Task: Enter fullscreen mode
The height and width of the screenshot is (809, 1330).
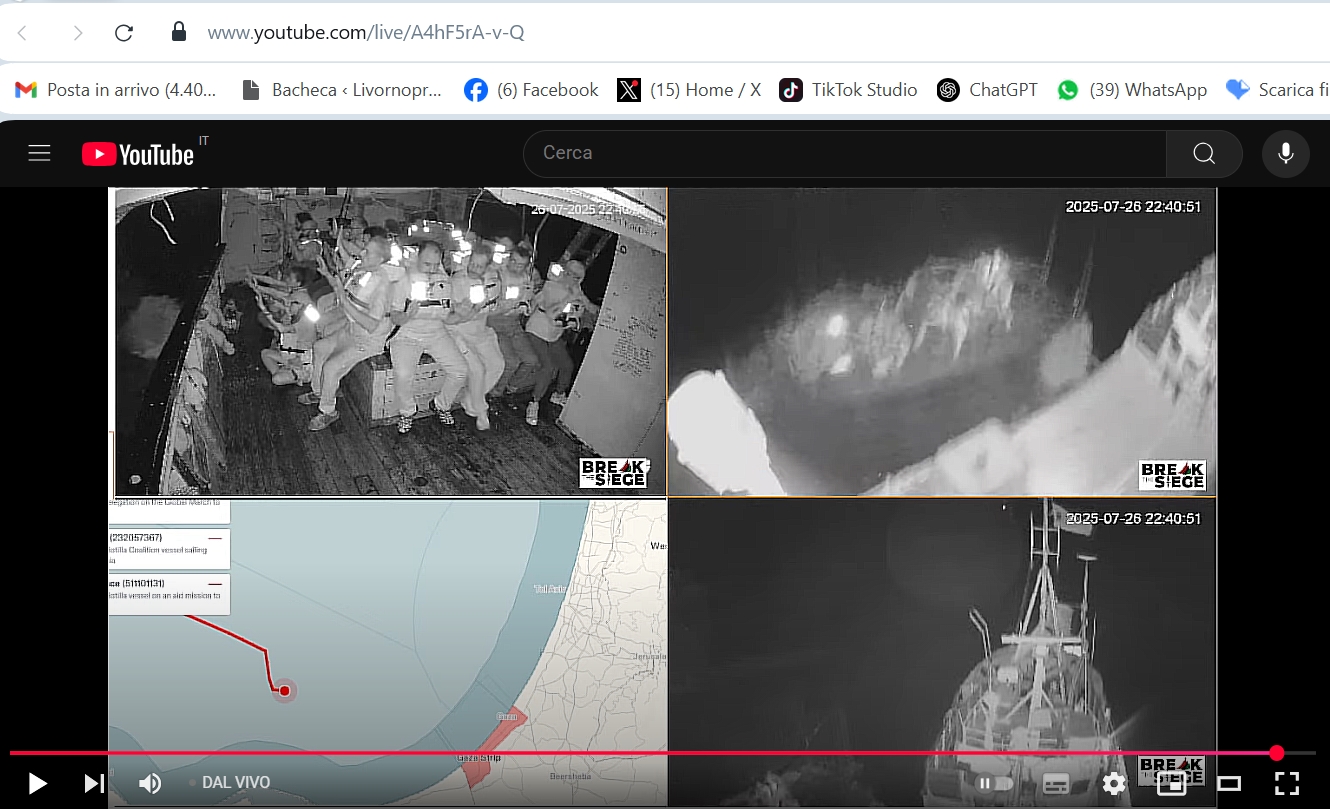Action: [1287, 784]
